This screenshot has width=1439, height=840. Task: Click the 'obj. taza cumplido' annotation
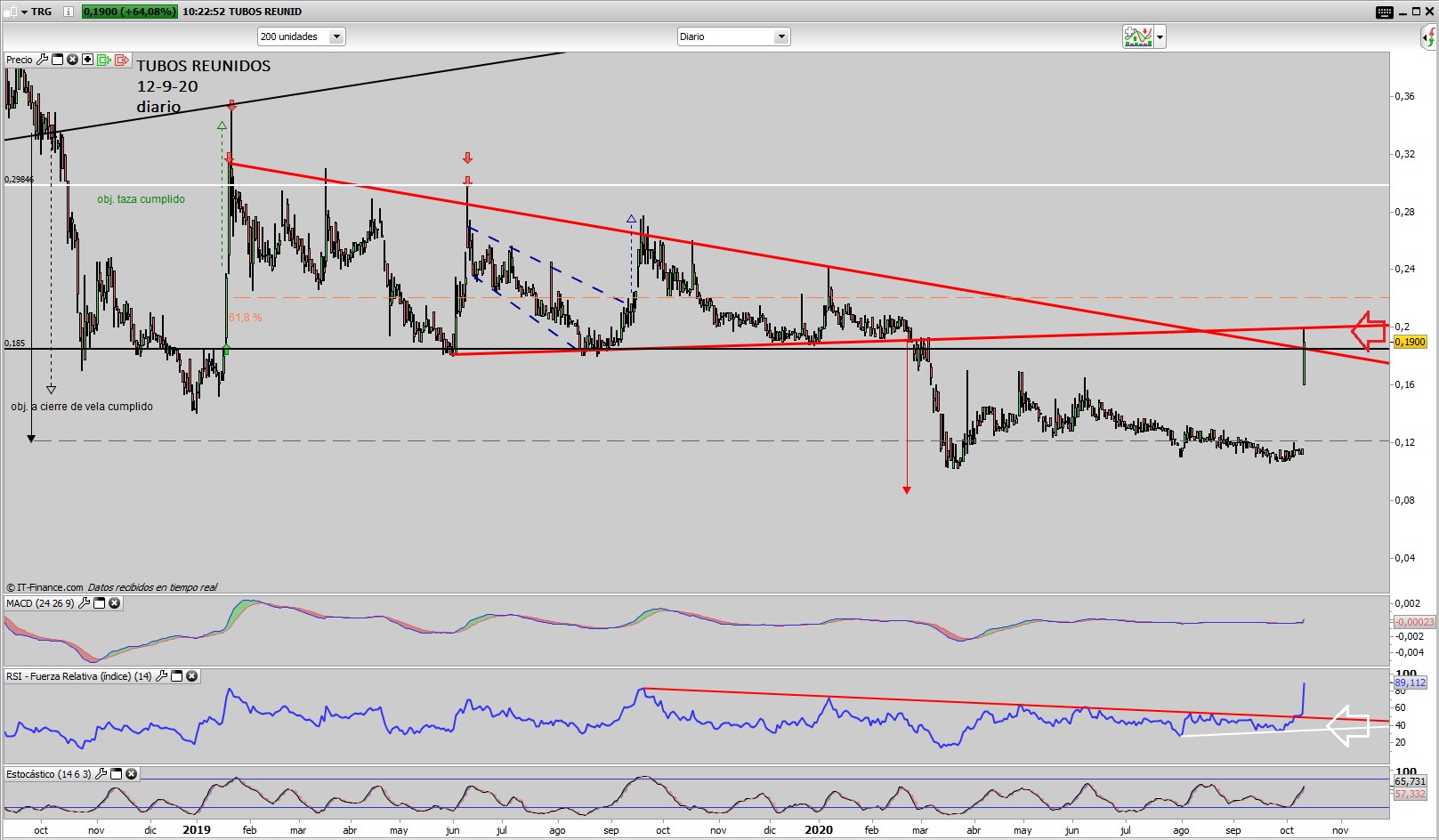[x=141, y=199]
